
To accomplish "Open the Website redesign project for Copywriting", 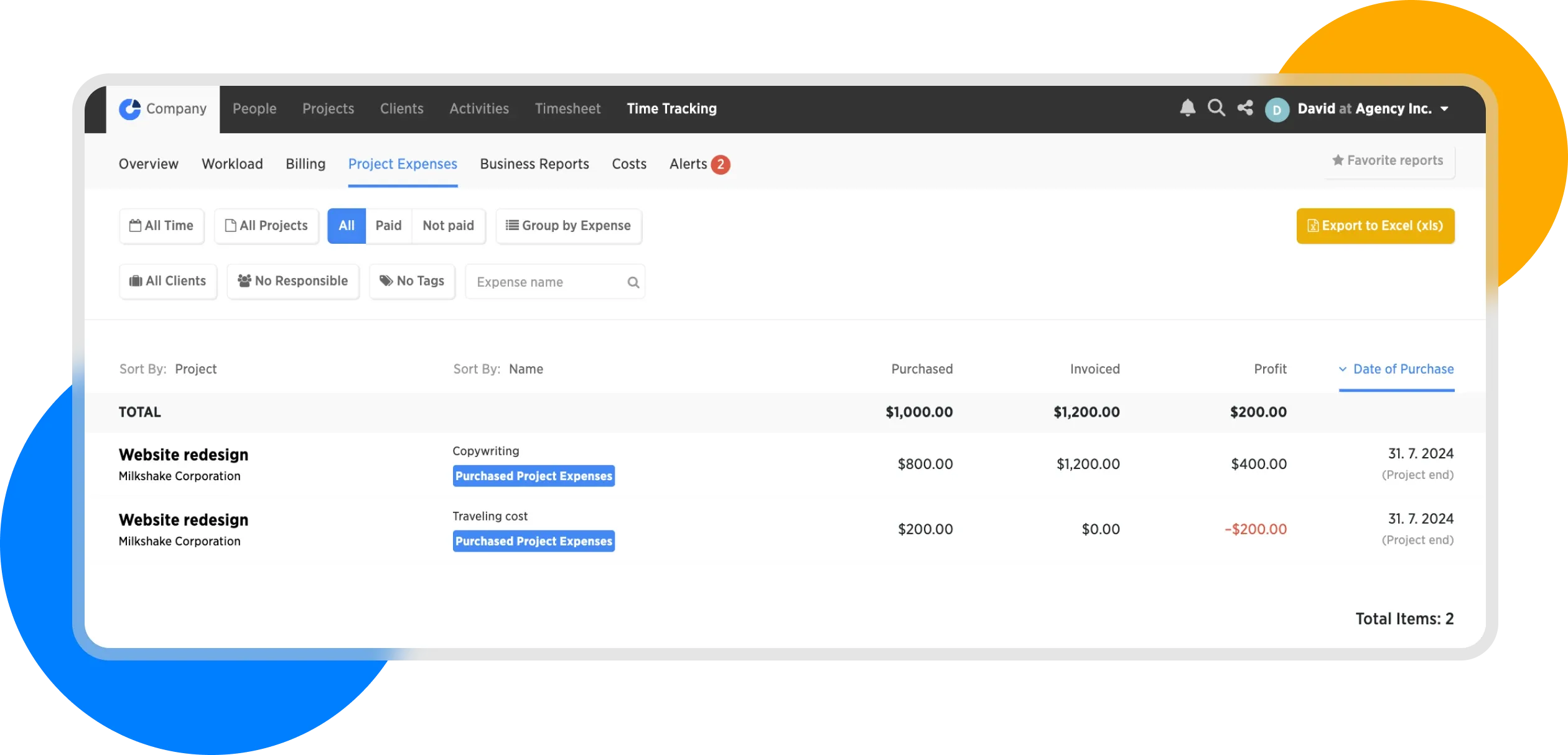I will pyautogui.click(x=184, y=455).
